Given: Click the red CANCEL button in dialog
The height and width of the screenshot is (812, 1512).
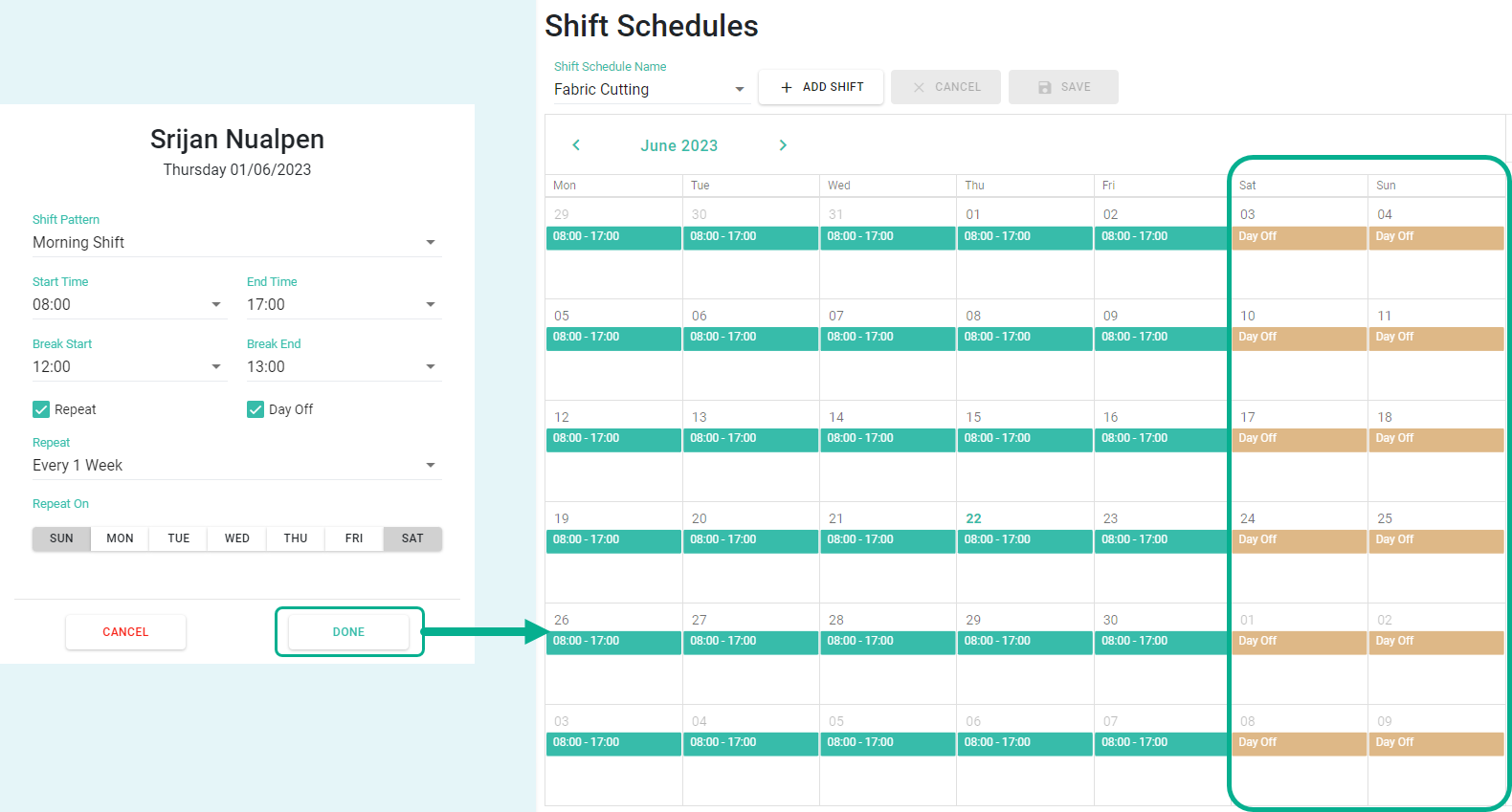Looking at the screenshot, I should point(125,632).
